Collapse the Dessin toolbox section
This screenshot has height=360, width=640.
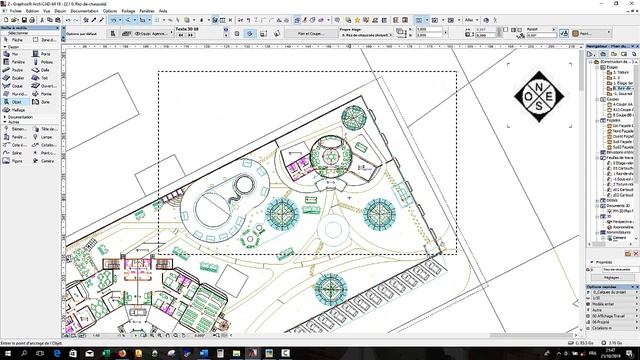(x=5, y=47)
